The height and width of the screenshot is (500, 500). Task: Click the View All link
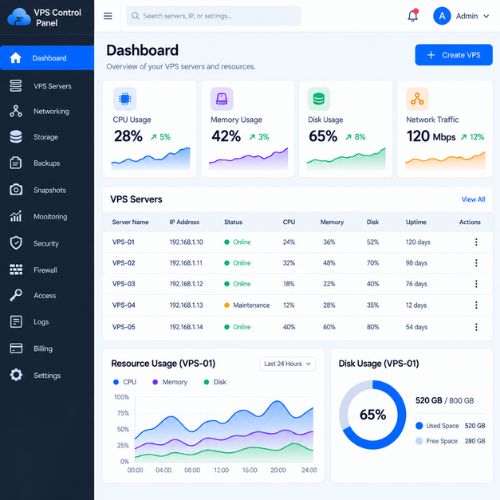(473, 199)
